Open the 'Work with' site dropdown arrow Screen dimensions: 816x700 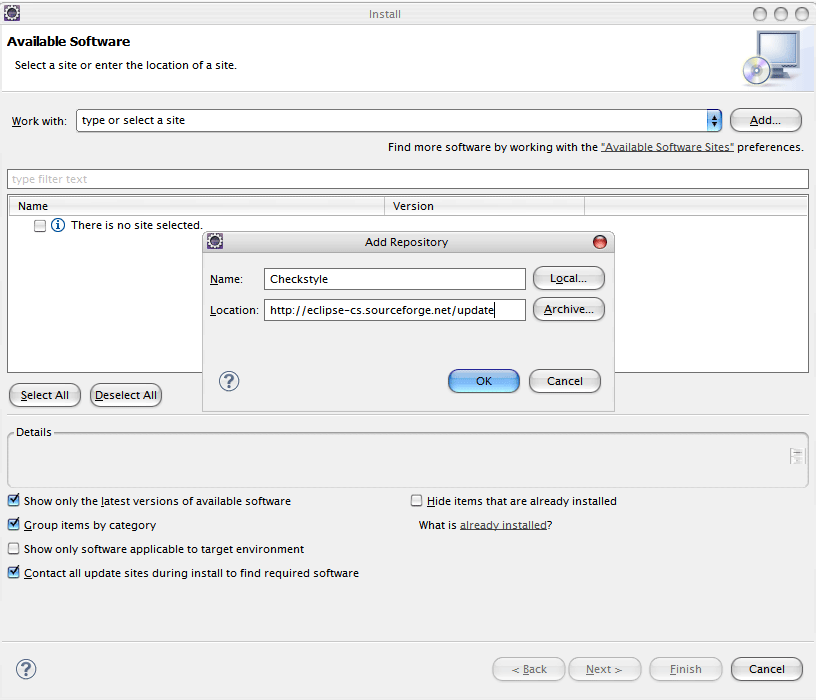pos(714,120)
